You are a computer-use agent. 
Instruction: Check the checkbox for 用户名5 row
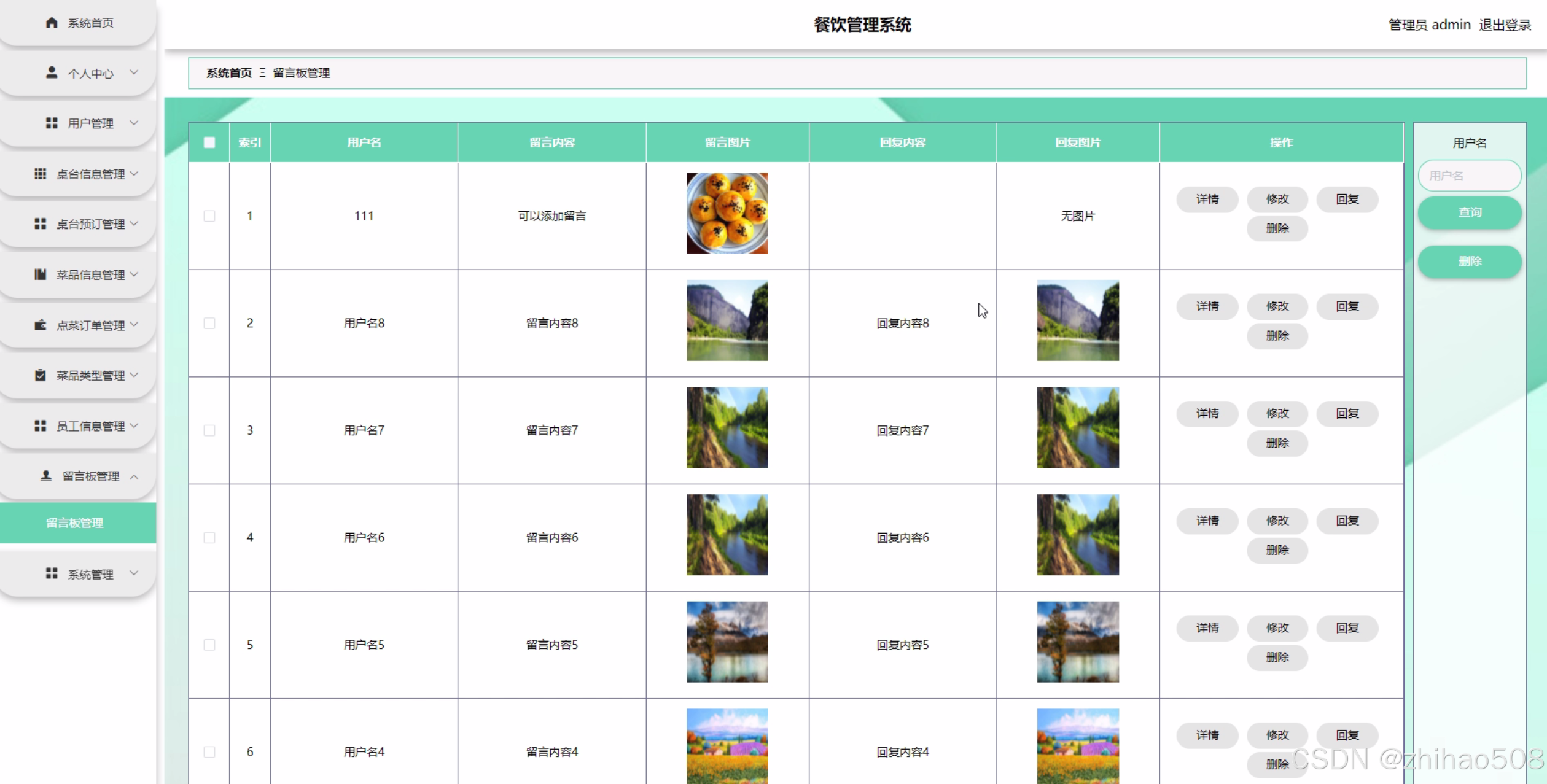coord(209,645)
